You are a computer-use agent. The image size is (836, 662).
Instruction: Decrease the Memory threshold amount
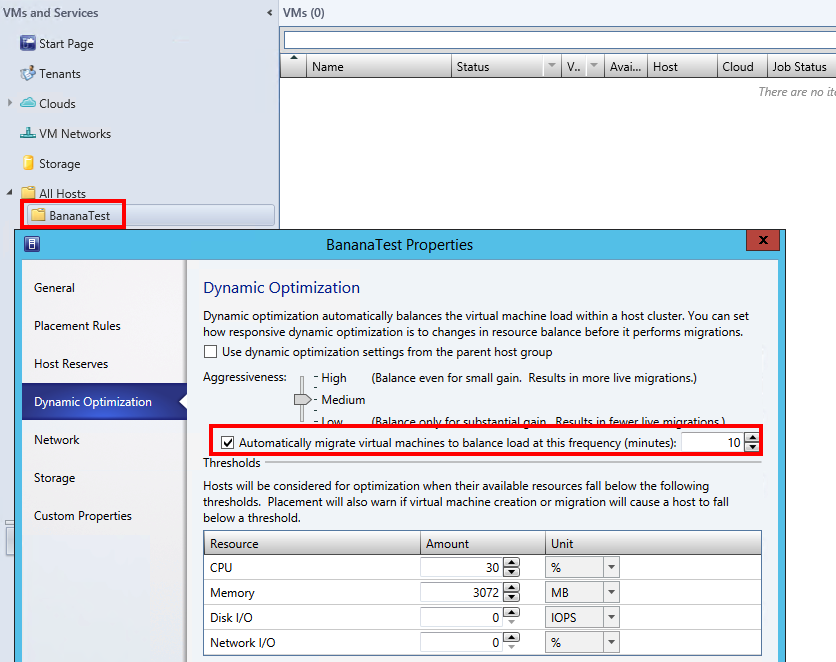click(x=511, y=597)
